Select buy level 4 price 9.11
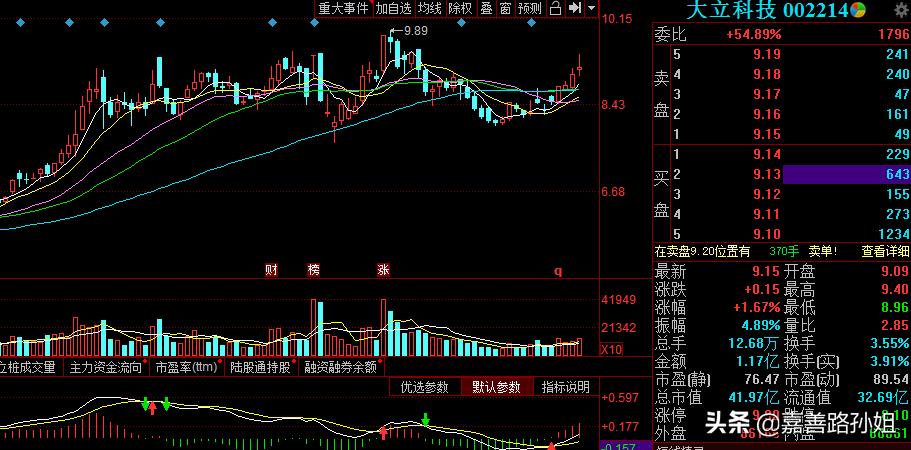The height and width of the screenshot is (450, 911). (767, 214)
